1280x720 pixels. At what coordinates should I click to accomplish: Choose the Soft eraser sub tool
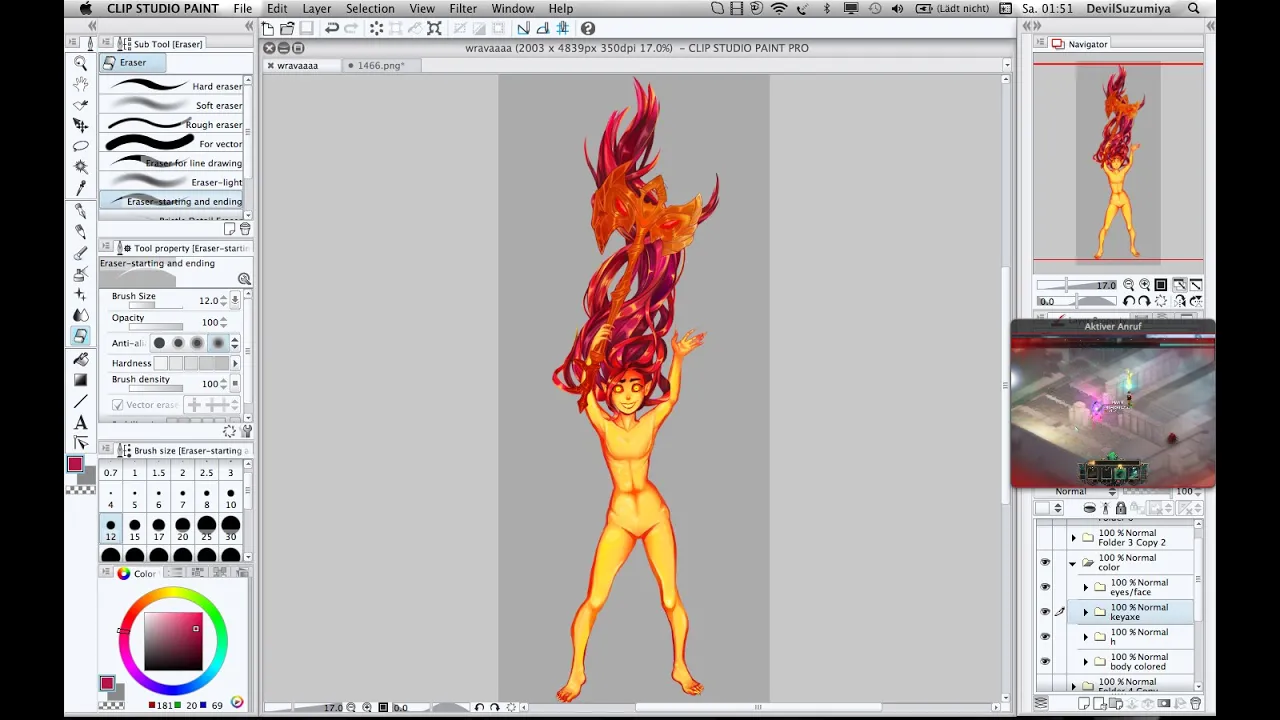tap(172, 105)
